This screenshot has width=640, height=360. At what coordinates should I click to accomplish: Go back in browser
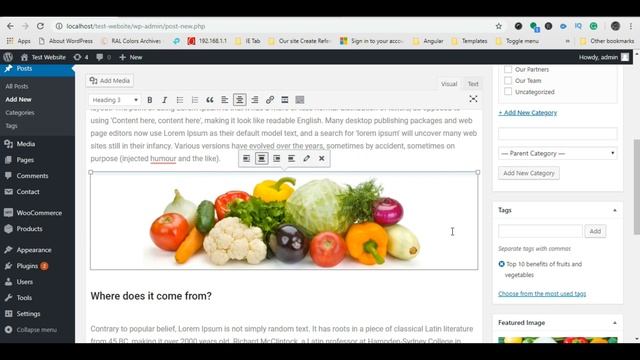pyautogui.click(x=10, y=26)
